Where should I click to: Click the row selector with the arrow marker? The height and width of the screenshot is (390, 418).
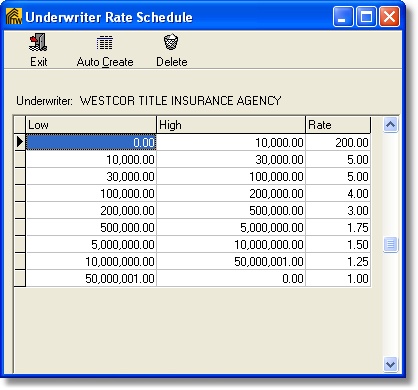pyautogui.click(x=20, y=142)
